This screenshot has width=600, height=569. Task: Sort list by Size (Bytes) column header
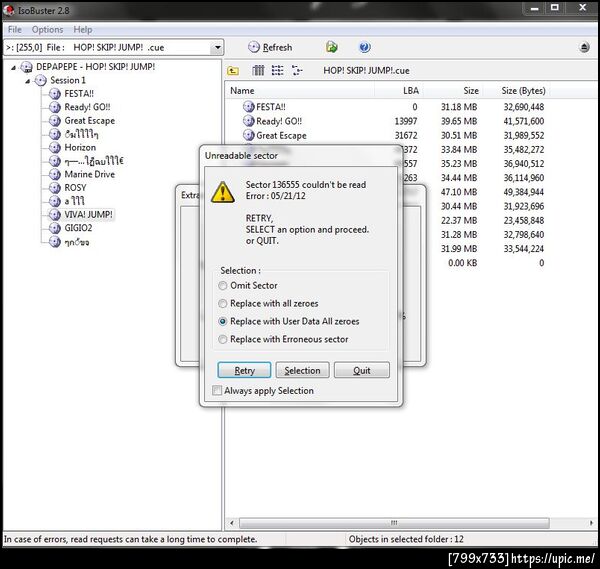[x=523, y=91]
